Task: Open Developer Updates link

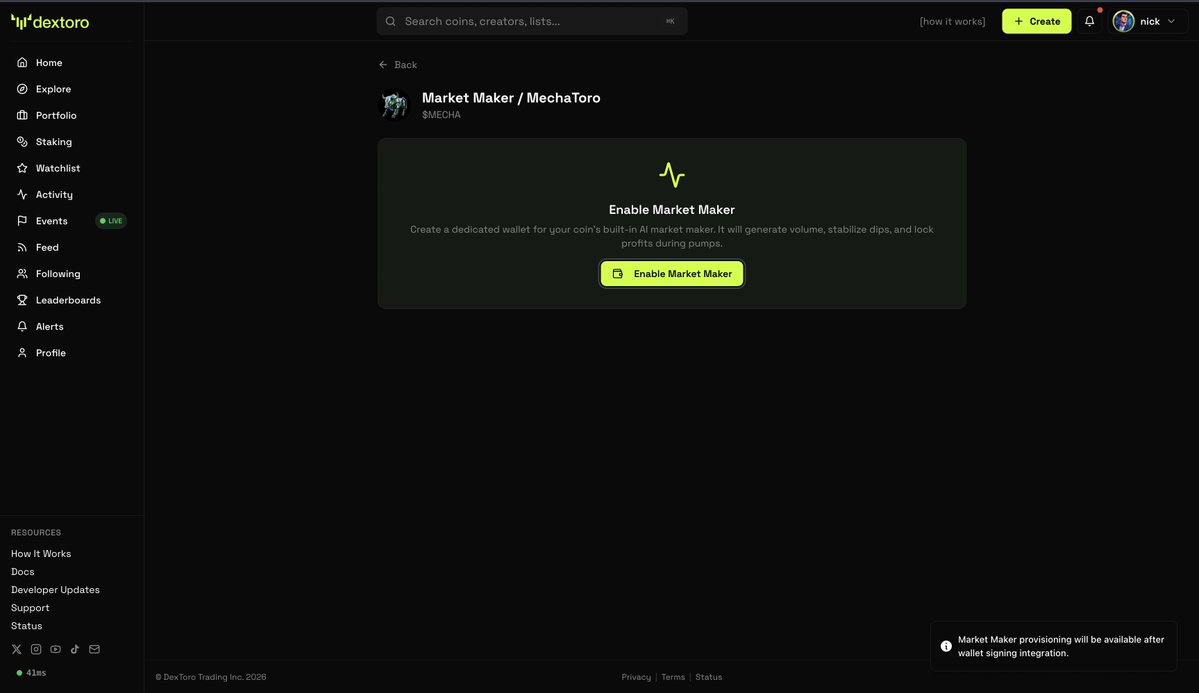Action: tap(55, 590)
